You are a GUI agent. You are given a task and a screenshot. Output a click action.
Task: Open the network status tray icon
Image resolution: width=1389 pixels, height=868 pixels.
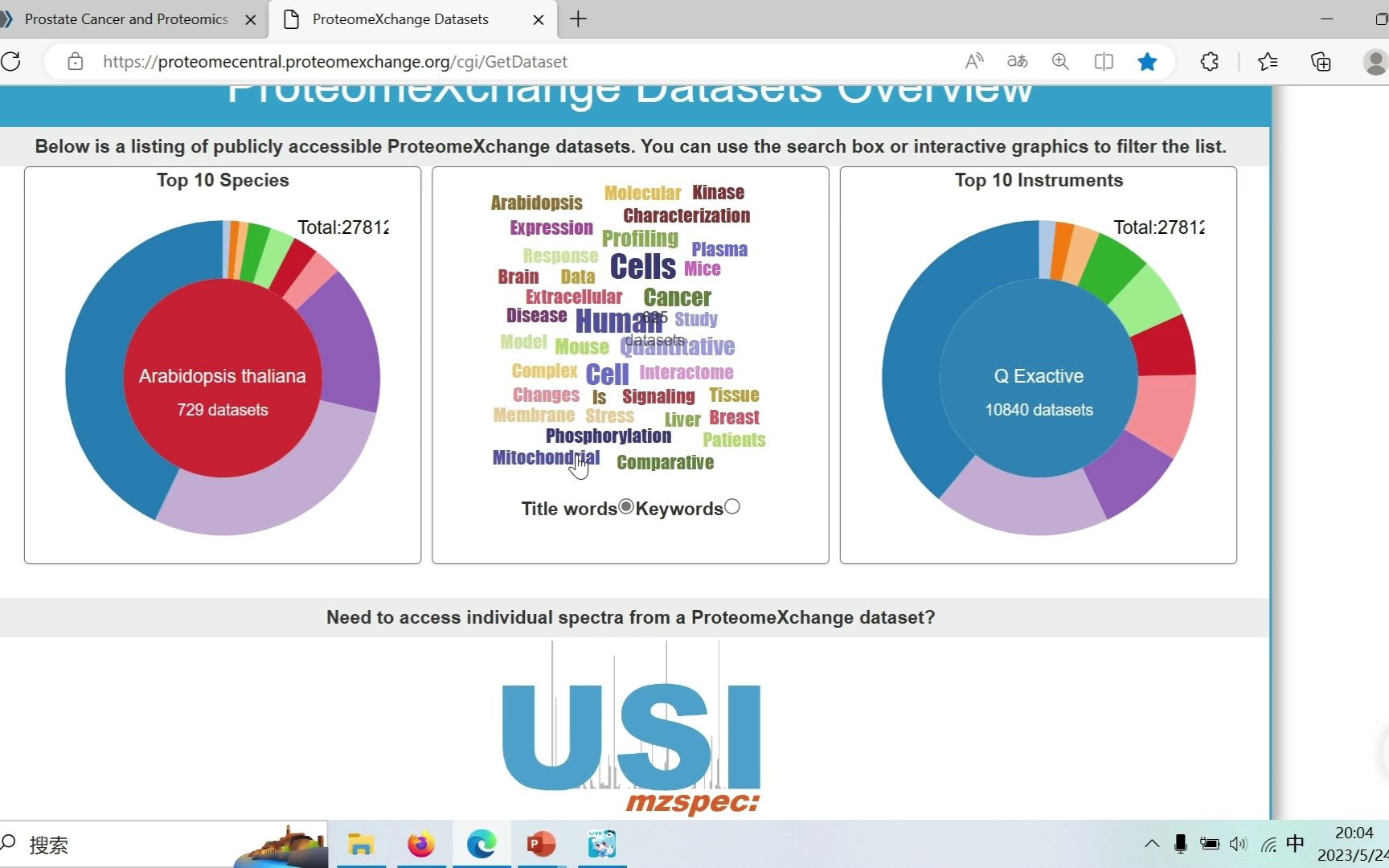coord(1268,844)
